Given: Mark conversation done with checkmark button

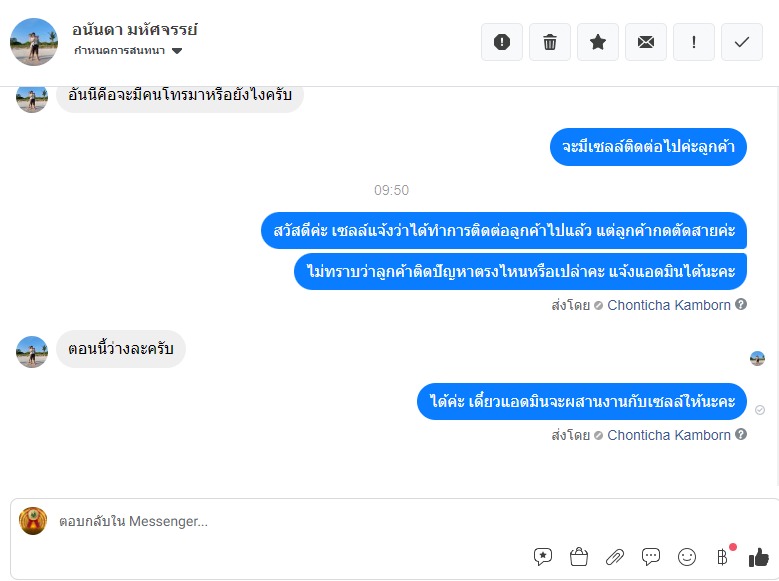Looking at the screenshot, I should 742,42.
